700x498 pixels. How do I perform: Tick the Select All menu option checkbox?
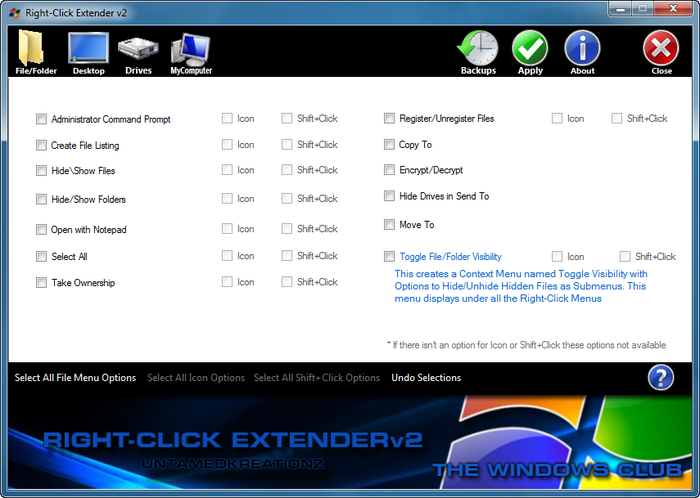[41, 257]
